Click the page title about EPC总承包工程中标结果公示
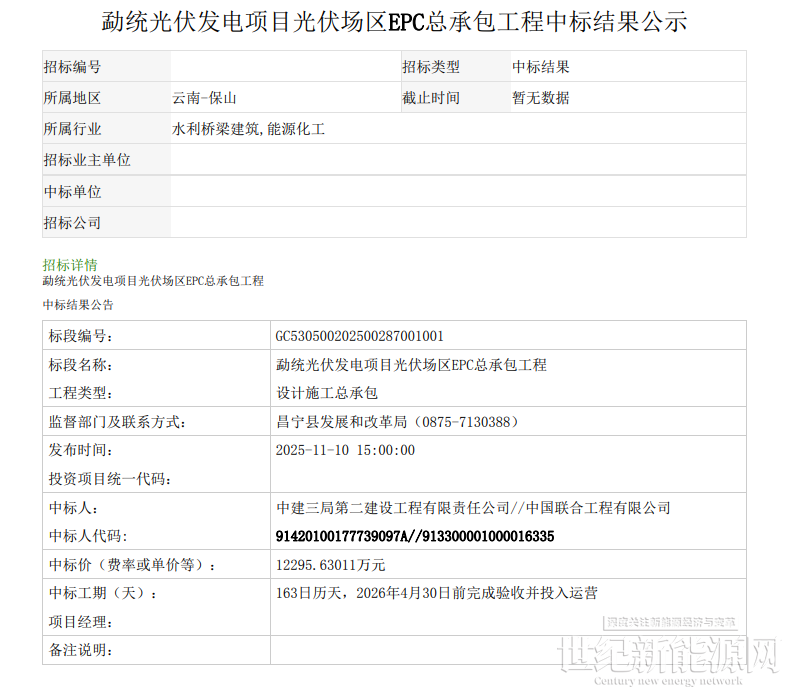 pyautogui.click(x=394, y=22)
